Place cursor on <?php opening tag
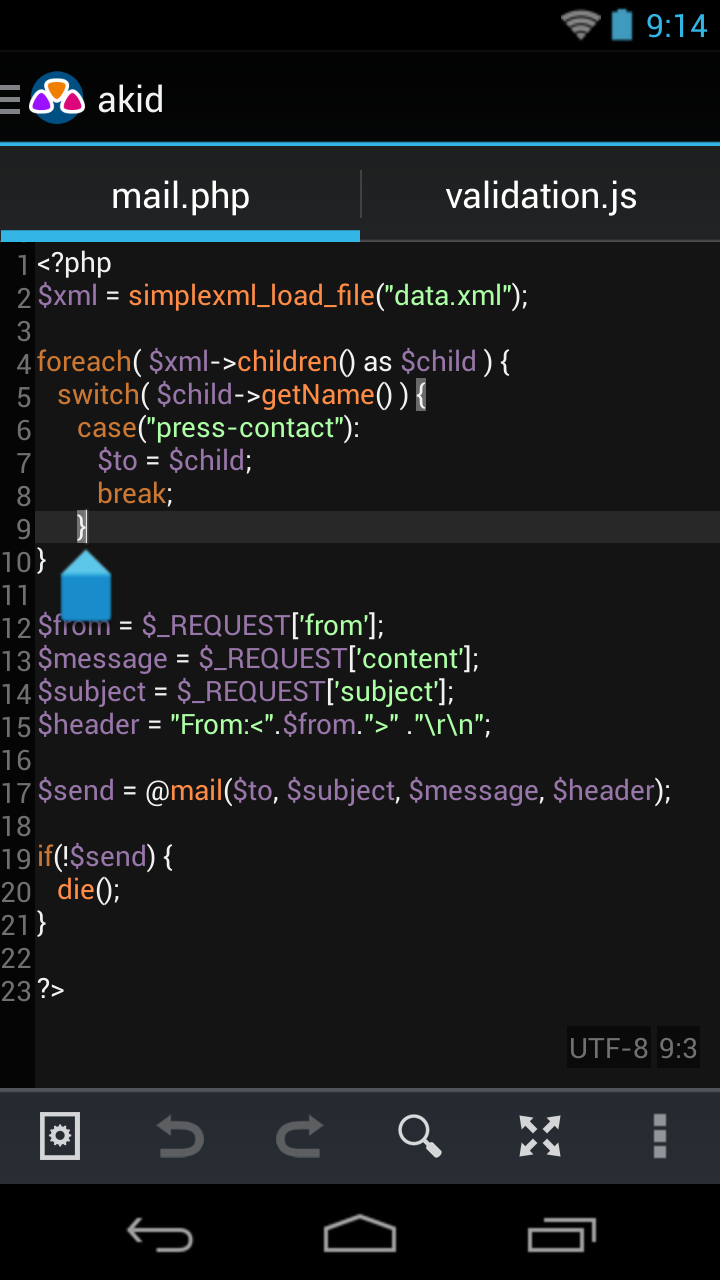The width and height of the screenshot is (720, 1280). (x=74, y=263)
